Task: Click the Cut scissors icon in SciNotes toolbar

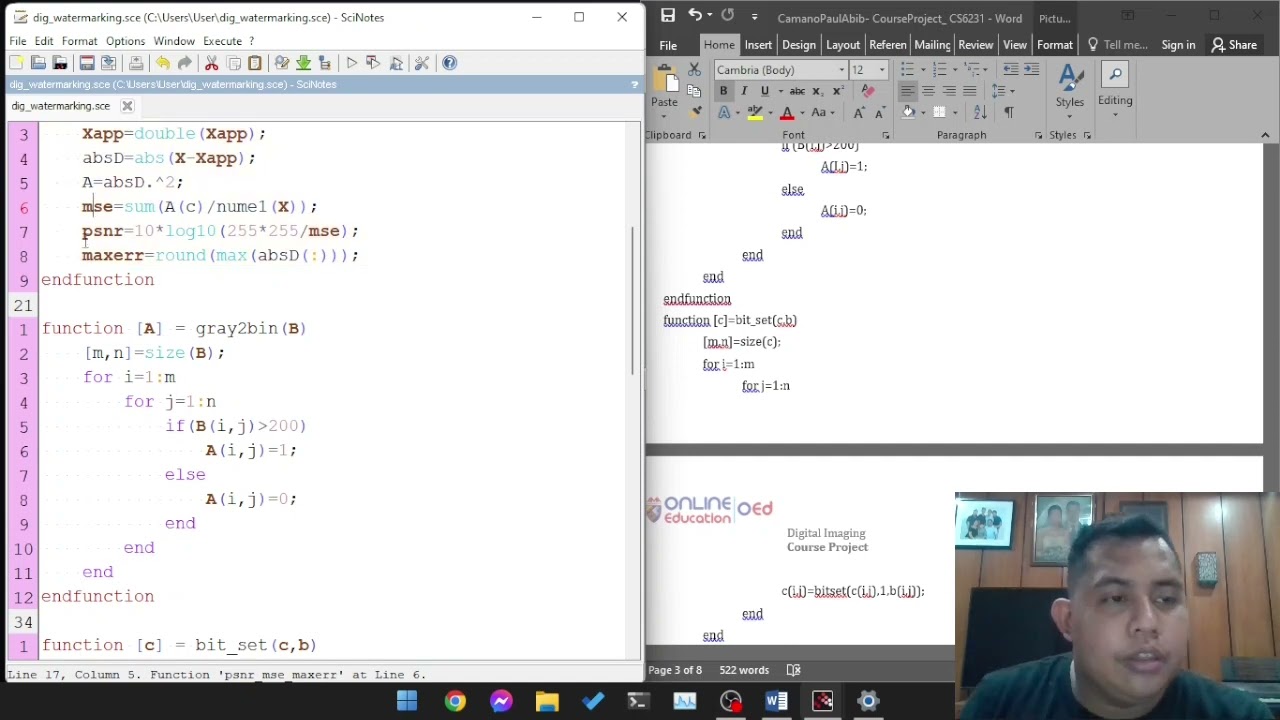Action: pos(211,63)
